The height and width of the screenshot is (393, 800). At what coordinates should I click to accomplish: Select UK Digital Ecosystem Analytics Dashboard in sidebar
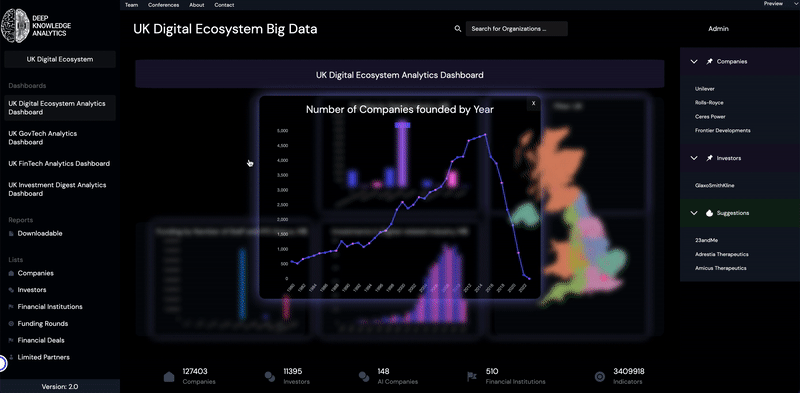(x=60, y=108)
